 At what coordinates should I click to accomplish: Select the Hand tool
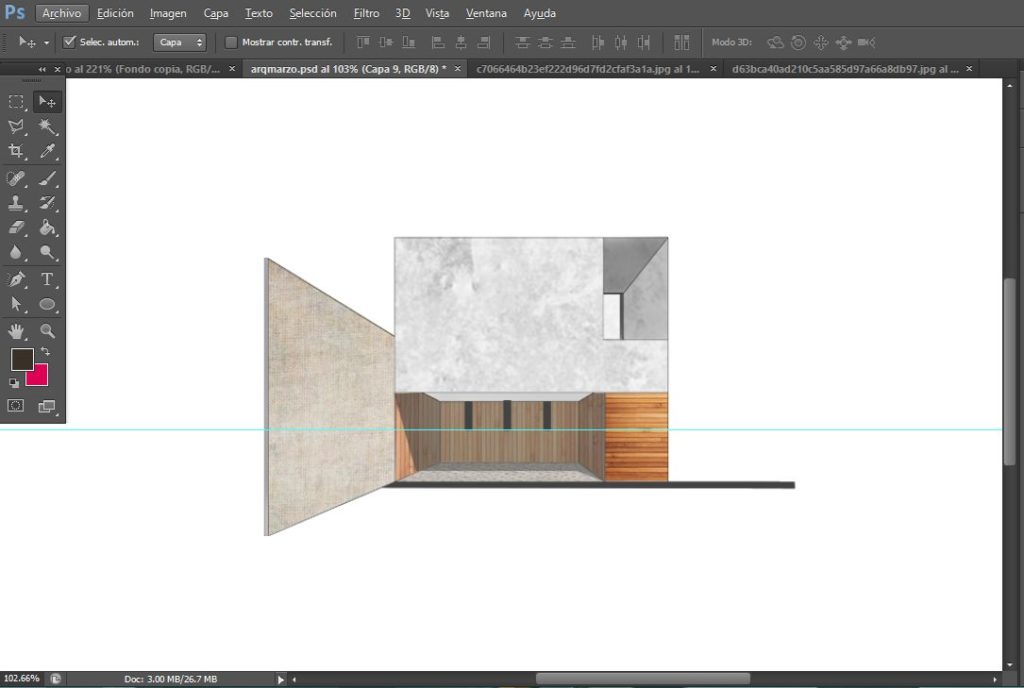[16, 331]
